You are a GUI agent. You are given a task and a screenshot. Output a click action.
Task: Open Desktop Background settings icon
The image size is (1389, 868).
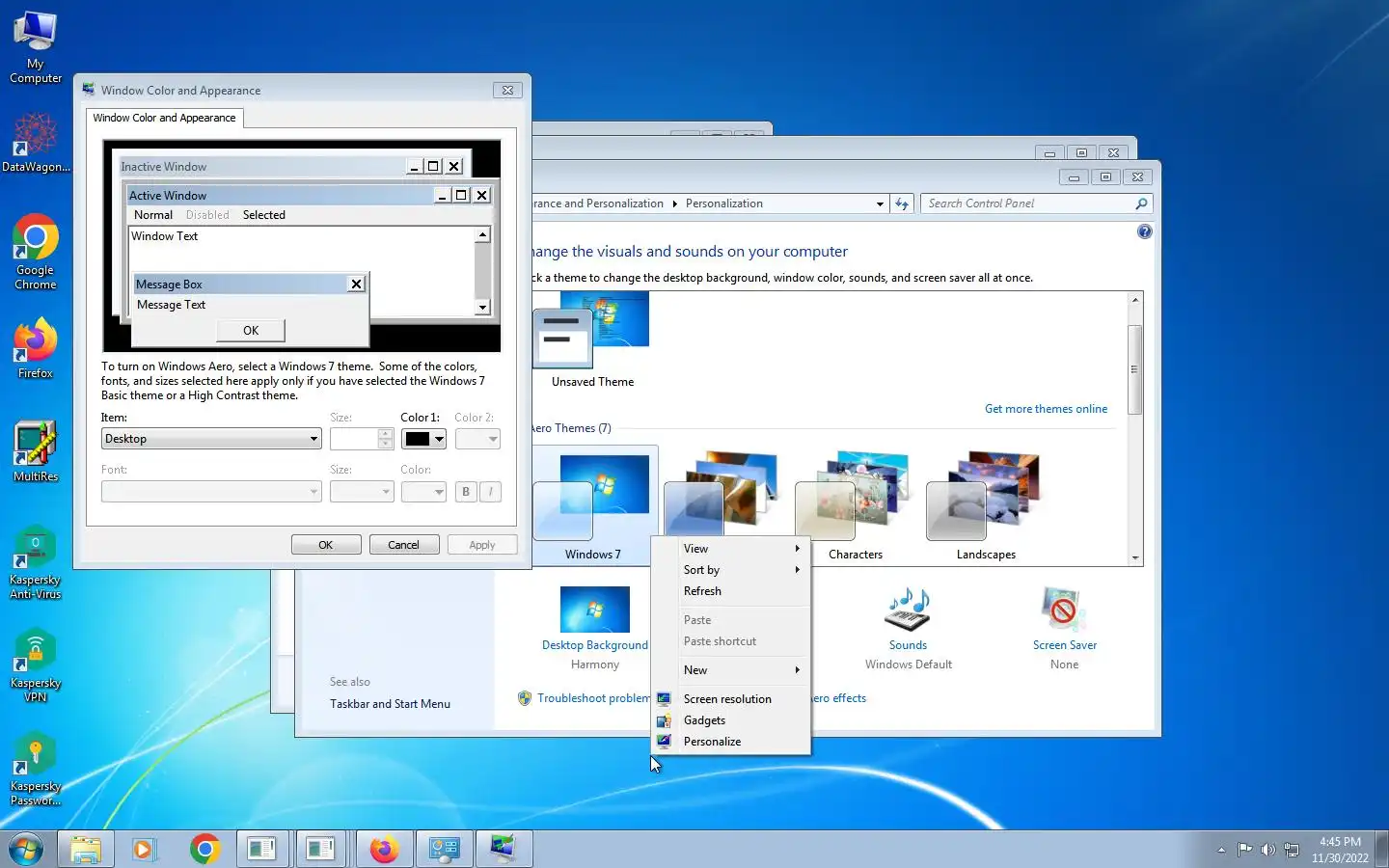pos(594,610)
